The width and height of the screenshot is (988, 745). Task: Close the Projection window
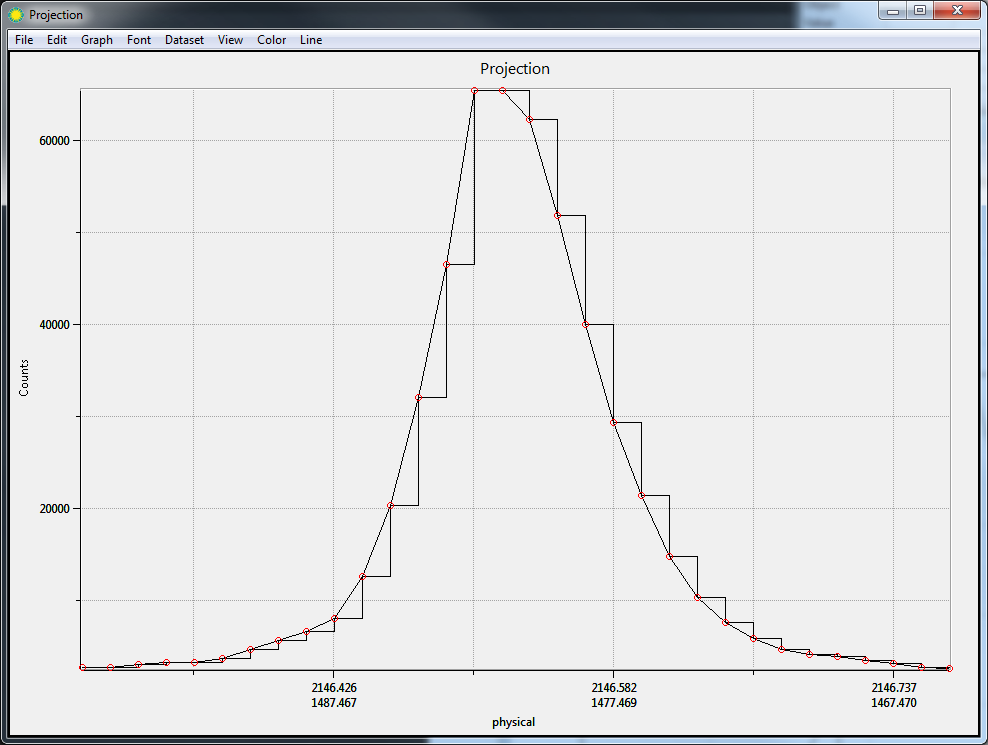pyautogui.click(x=957, y=10)
